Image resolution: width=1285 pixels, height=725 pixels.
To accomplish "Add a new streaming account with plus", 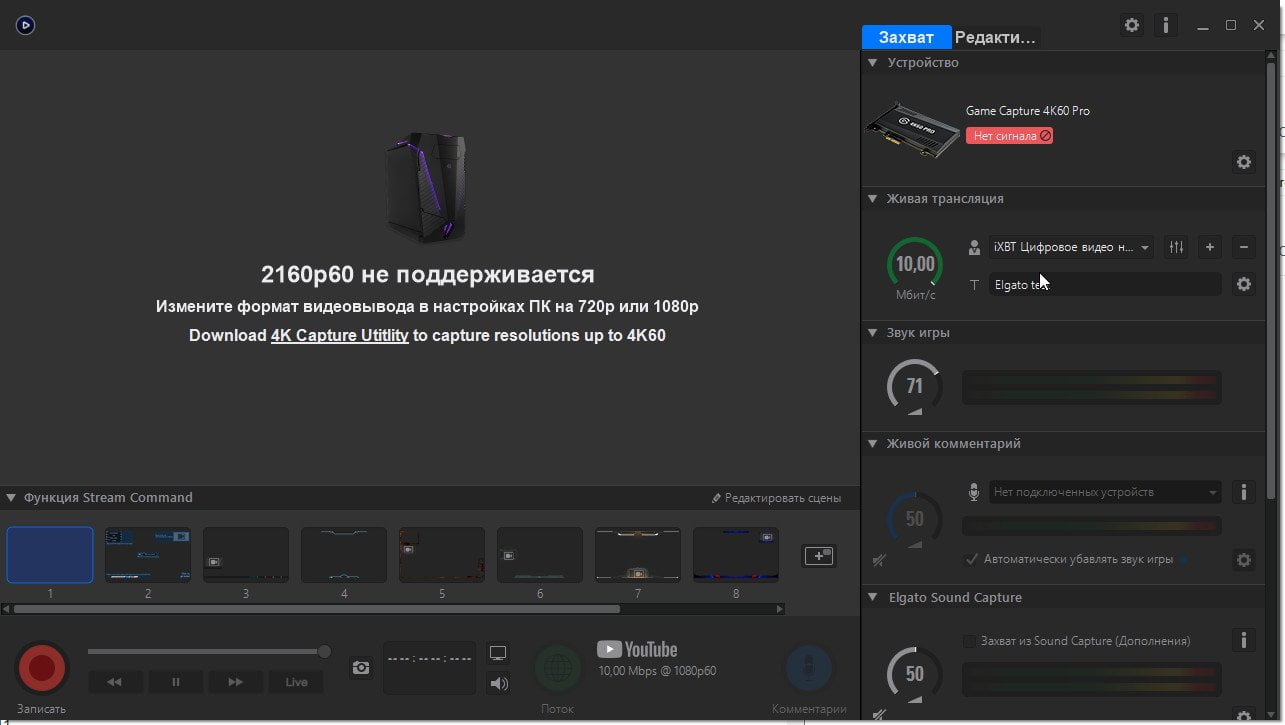I will click(1210, 247).
